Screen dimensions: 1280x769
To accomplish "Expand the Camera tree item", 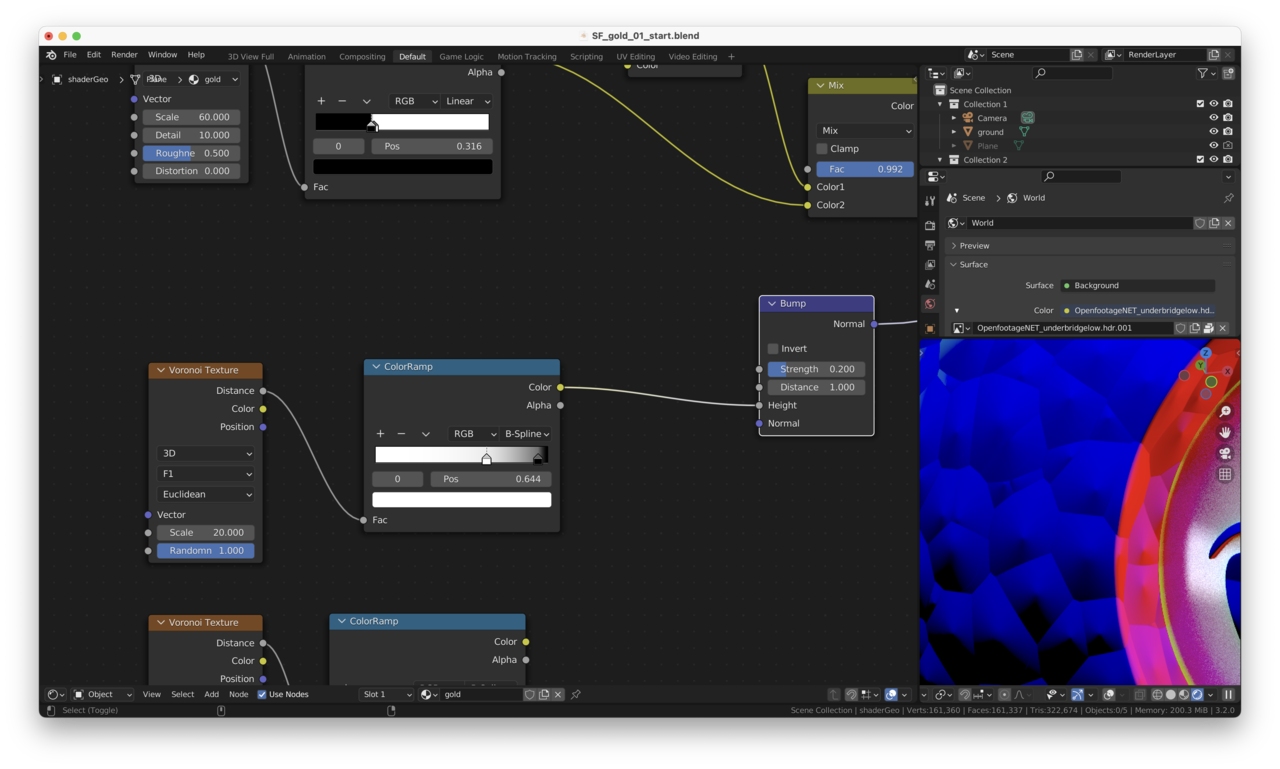I will [x=954, y=118].
